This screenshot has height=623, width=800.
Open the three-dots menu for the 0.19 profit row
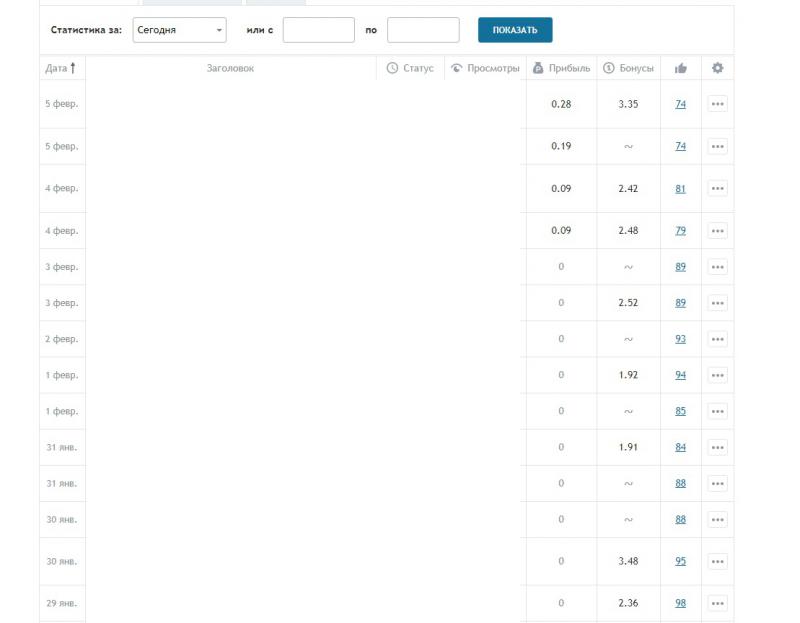pyautogui.click(x=717, y=146)
